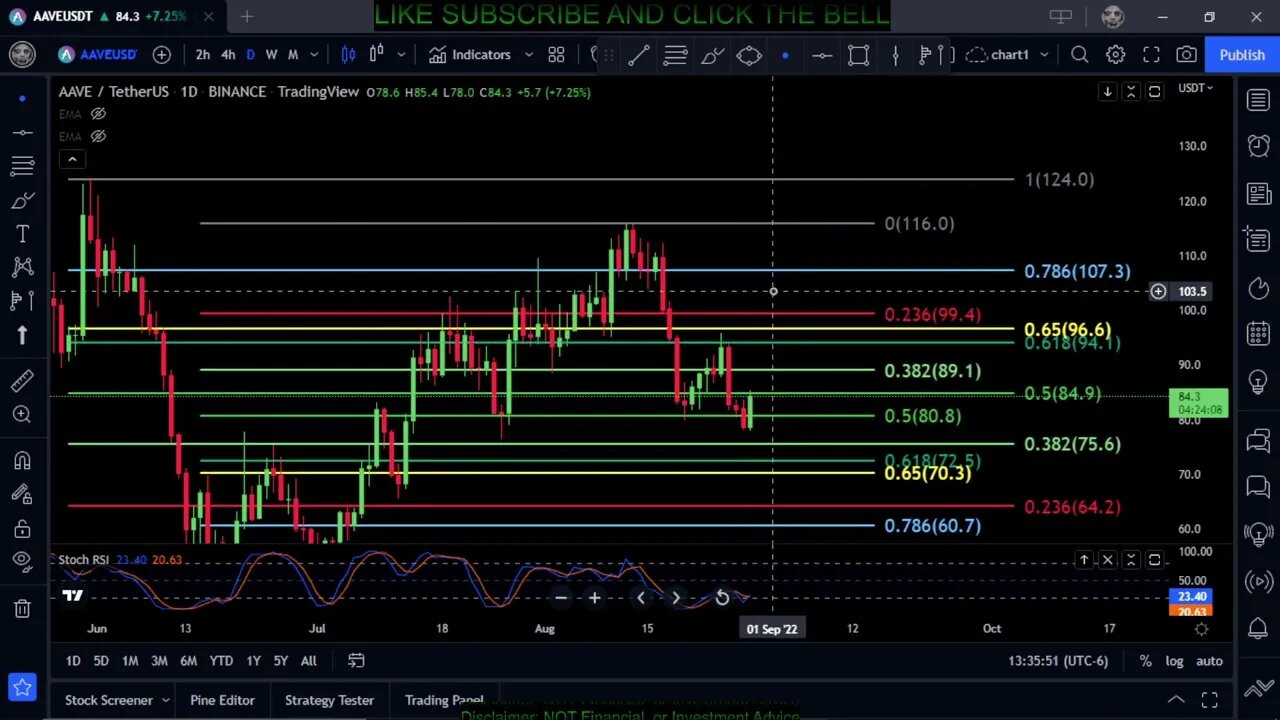Open indicator templates grid icon
Image resolution: width=1280 pixels, height=720 pixels.
click(556, 55)
